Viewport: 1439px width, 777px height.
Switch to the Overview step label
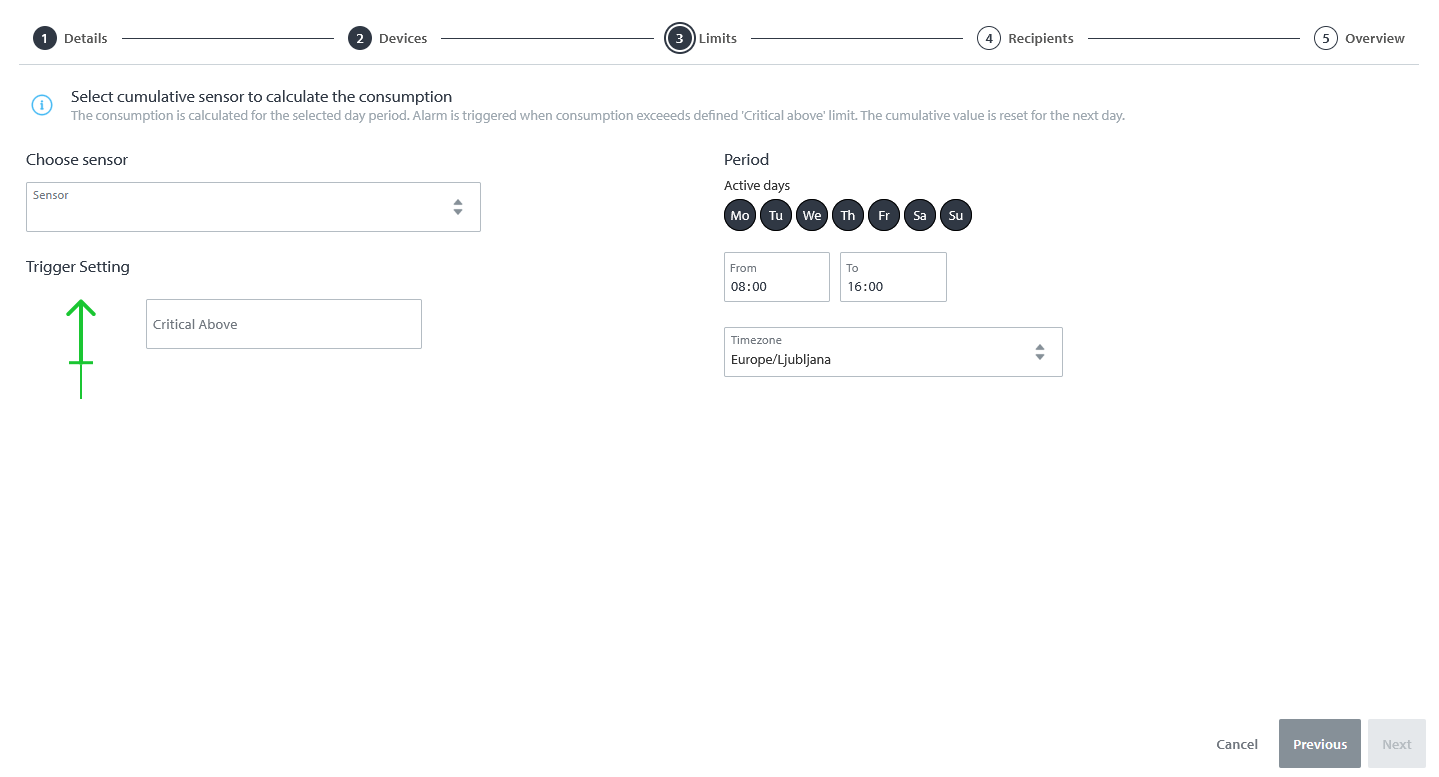[1374, 38]
